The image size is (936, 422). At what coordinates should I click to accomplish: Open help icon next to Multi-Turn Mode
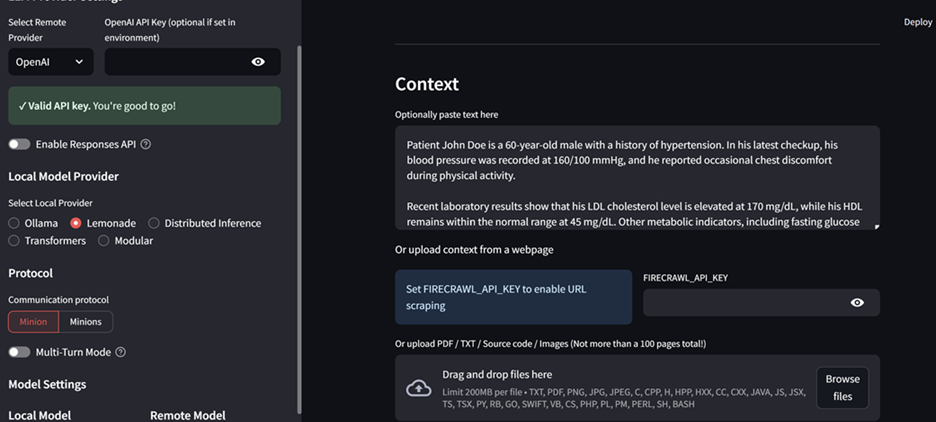coord(120,352)
